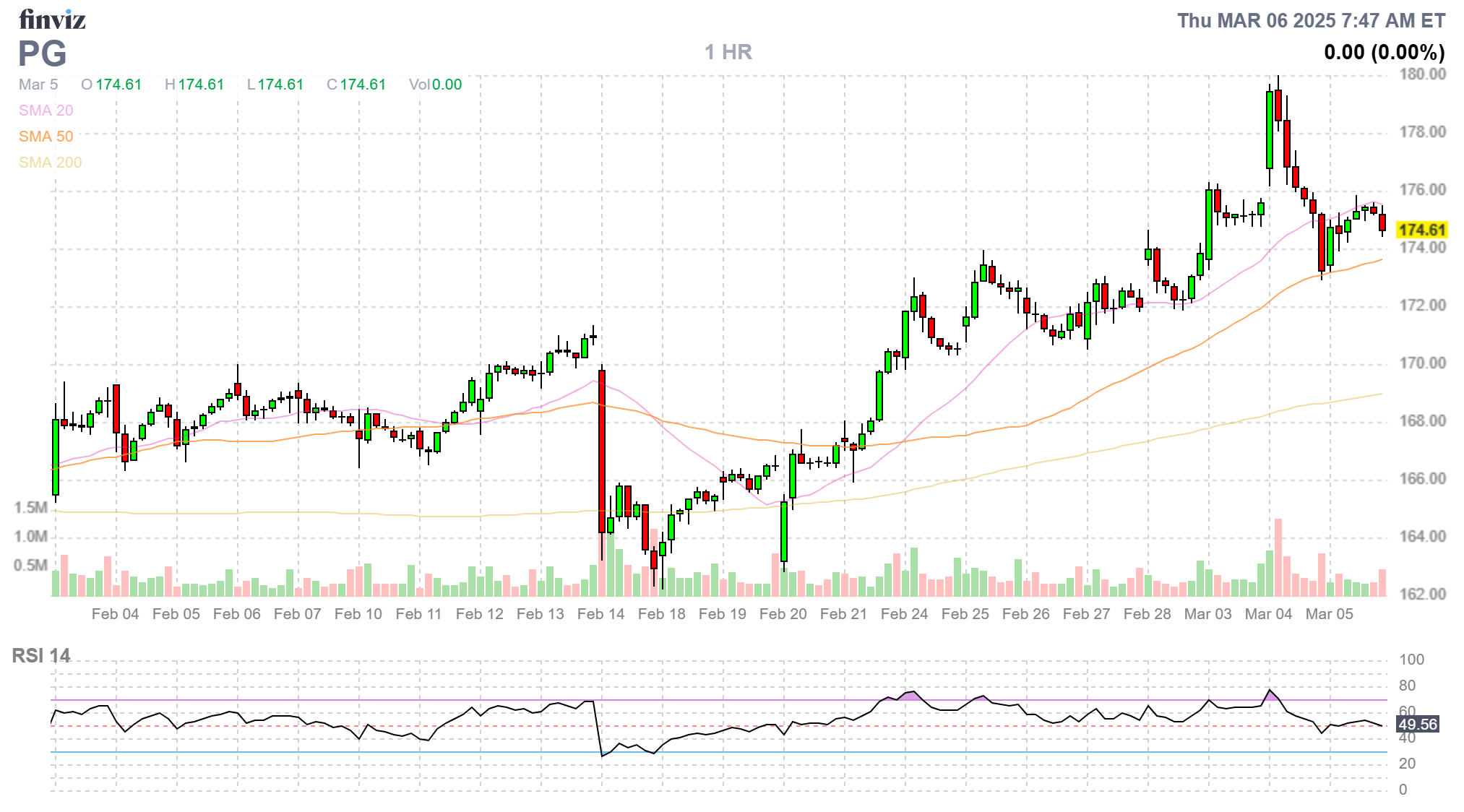Click the 49.56 RSI value badge

click(x=1417, y=724)
